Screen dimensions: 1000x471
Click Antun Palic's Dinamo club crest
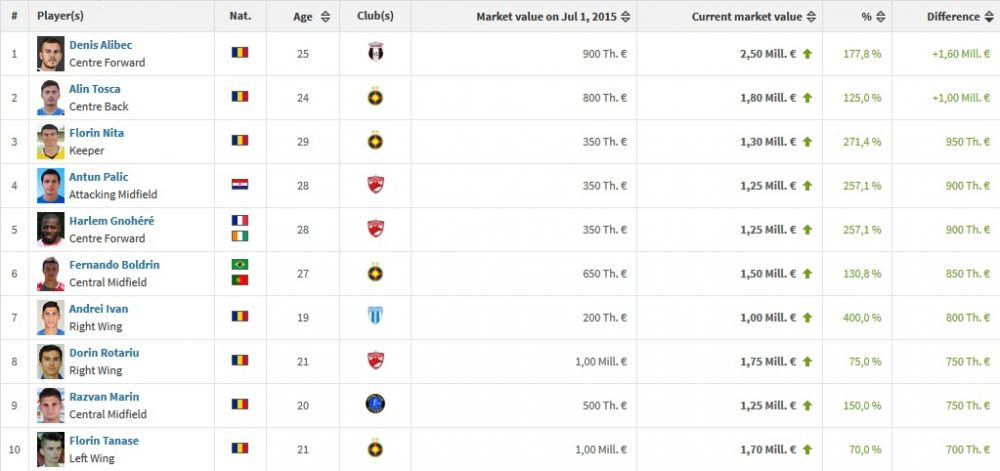pyautogui.click(x=375, y=185)
